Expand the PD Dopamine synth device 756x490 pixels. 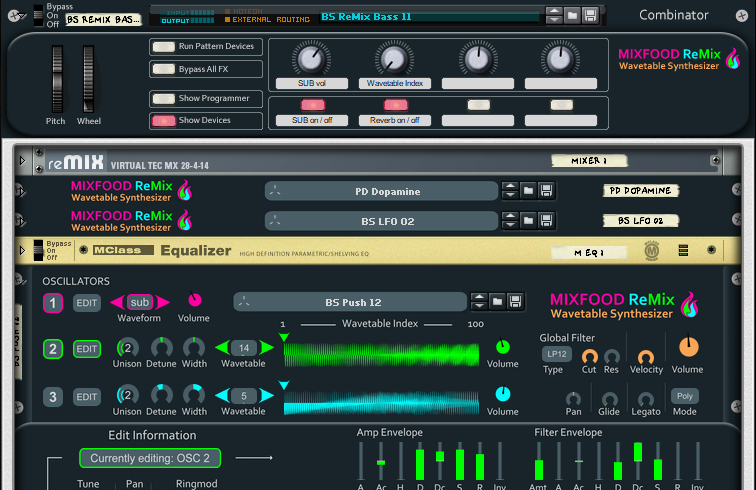[x=20, y=191]
